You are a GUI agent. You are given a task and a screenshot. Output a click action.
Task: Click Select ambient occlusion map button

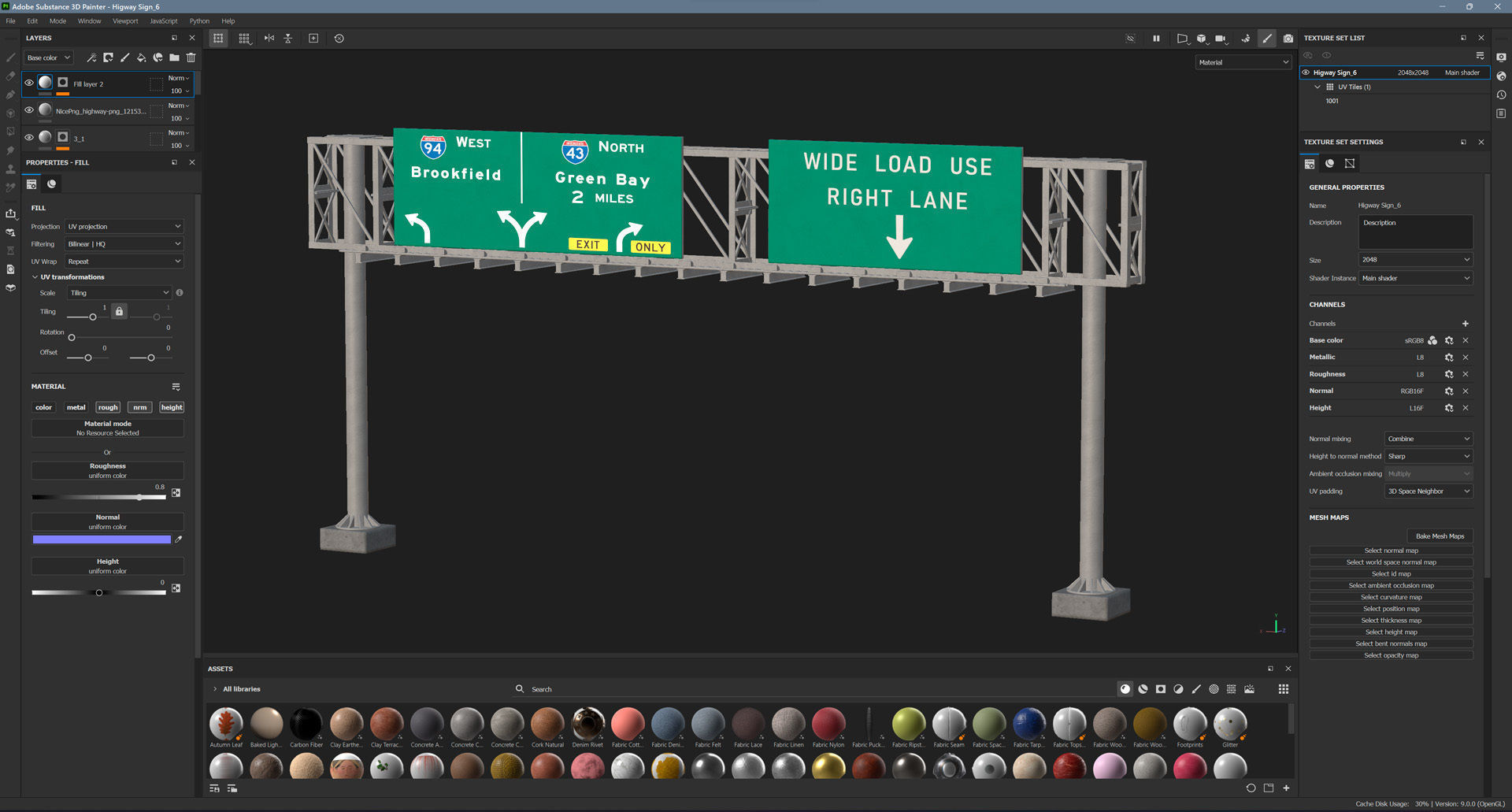coord(1391,585)
